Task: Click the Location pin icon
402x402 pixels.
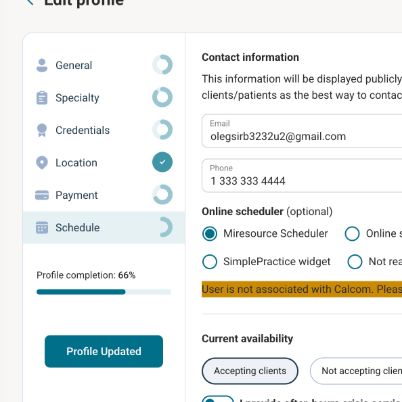Action: coord(42,163)
